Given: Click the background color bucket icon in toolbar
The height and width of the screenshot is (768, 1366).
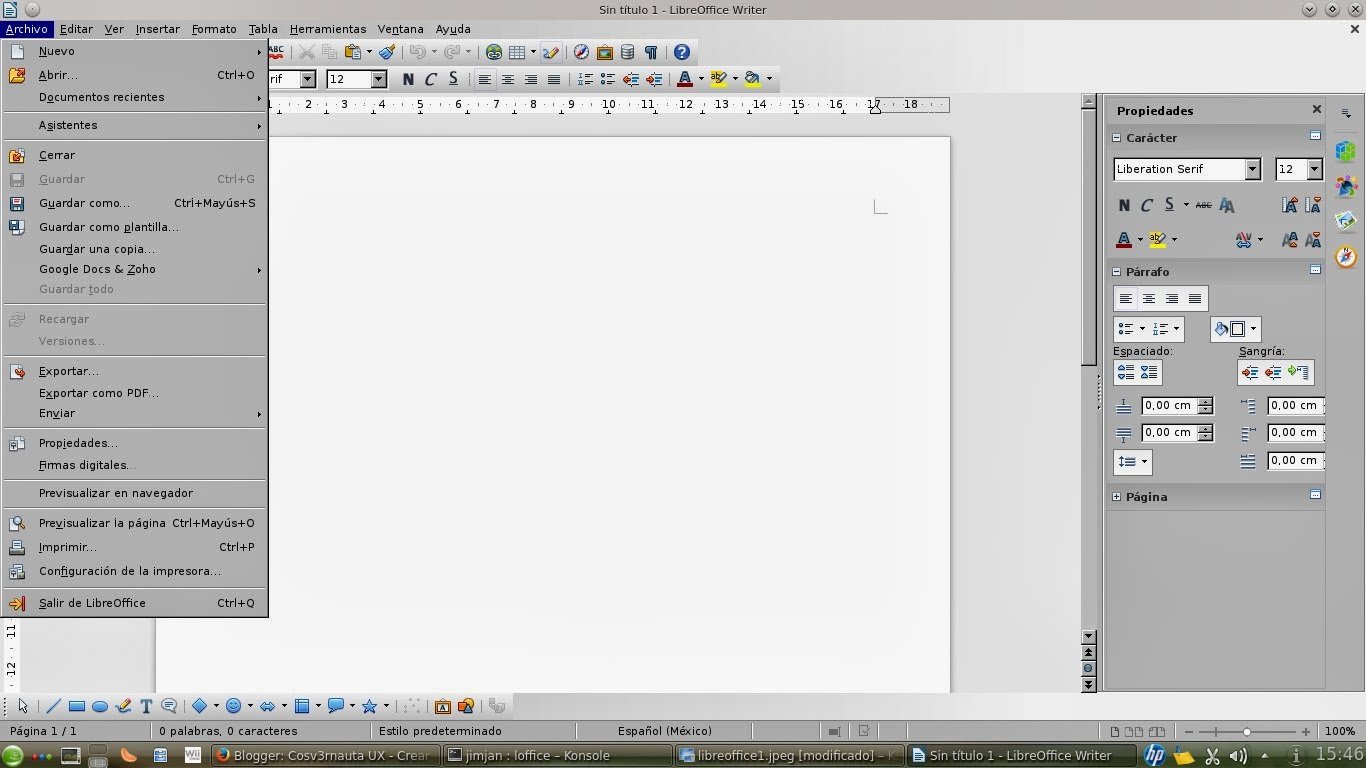Looking at the screenshot, I should 753,79.
